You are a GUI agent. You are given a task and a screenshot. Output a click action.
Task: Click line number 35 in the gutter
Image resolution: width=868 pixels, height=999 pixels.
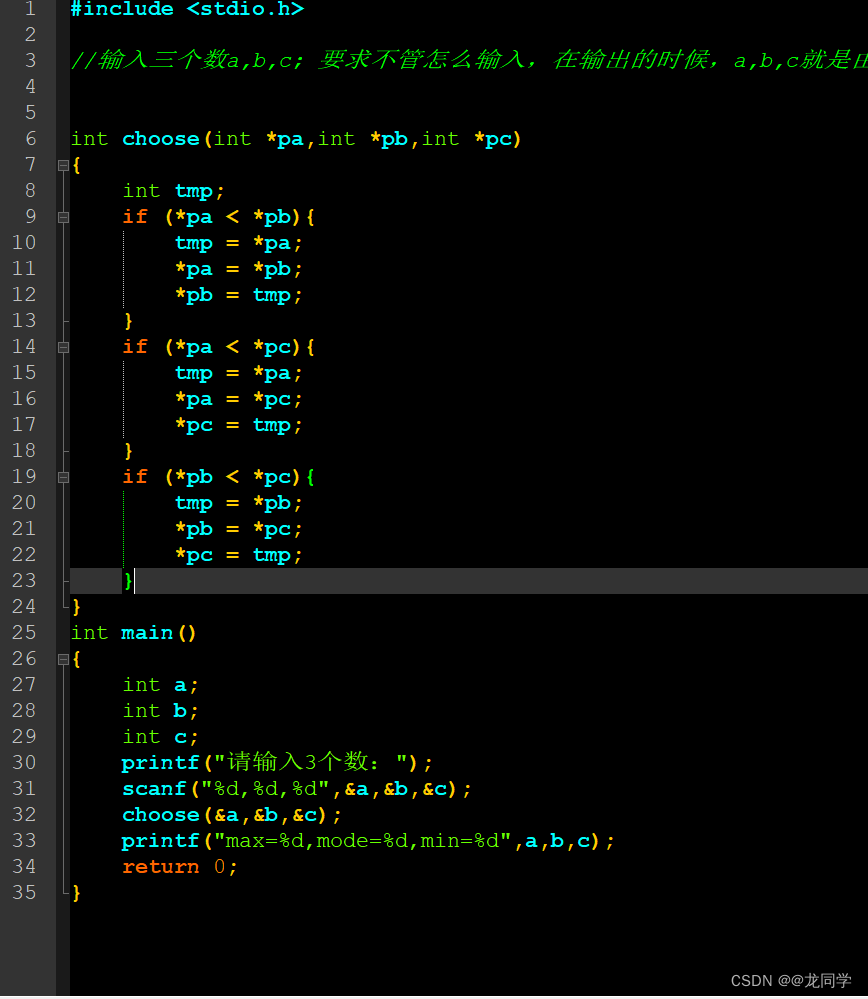coord(24,893)
